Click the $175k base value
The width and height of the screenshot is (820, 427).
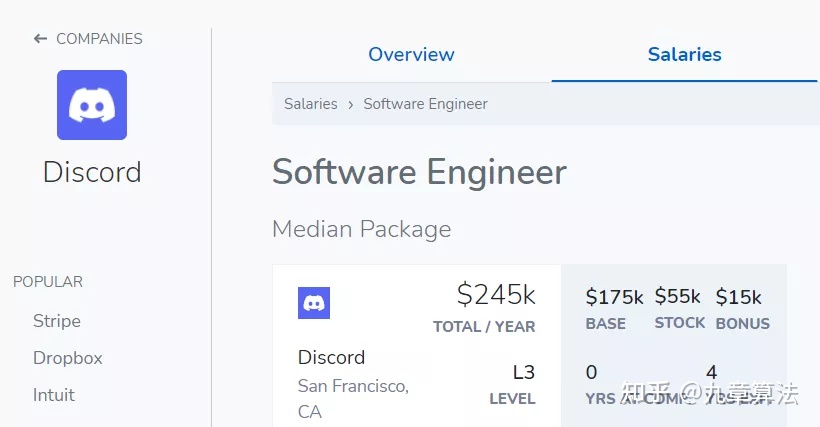pos(614,297)
